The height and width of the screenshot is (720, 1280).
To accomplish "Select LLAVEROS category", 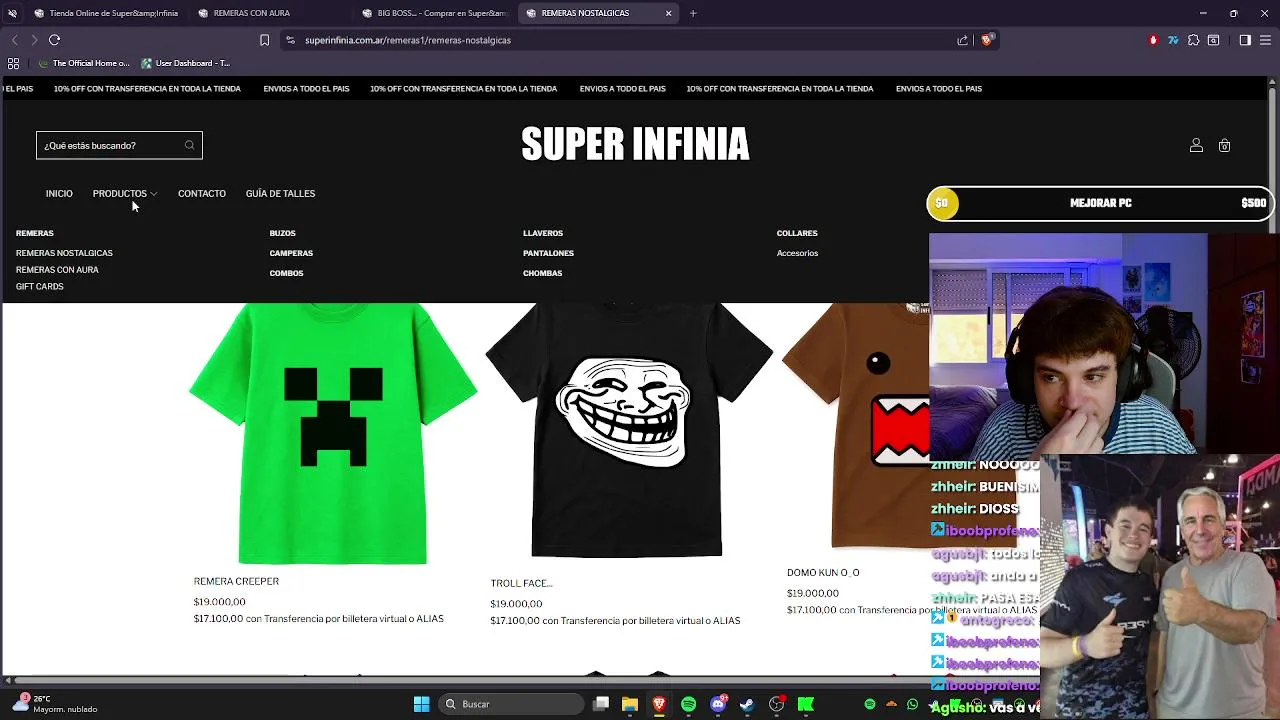I will pos(543,233).
